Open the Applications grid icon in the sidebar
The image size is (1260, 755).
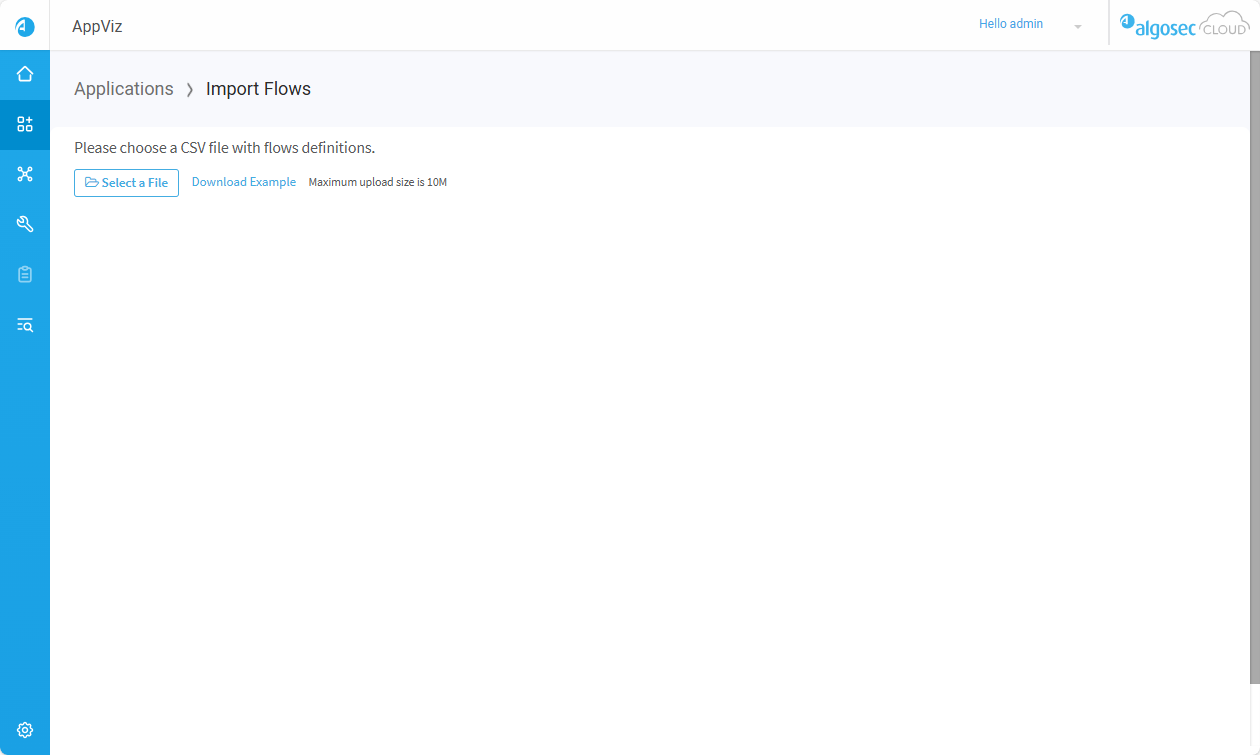[25, 124]
